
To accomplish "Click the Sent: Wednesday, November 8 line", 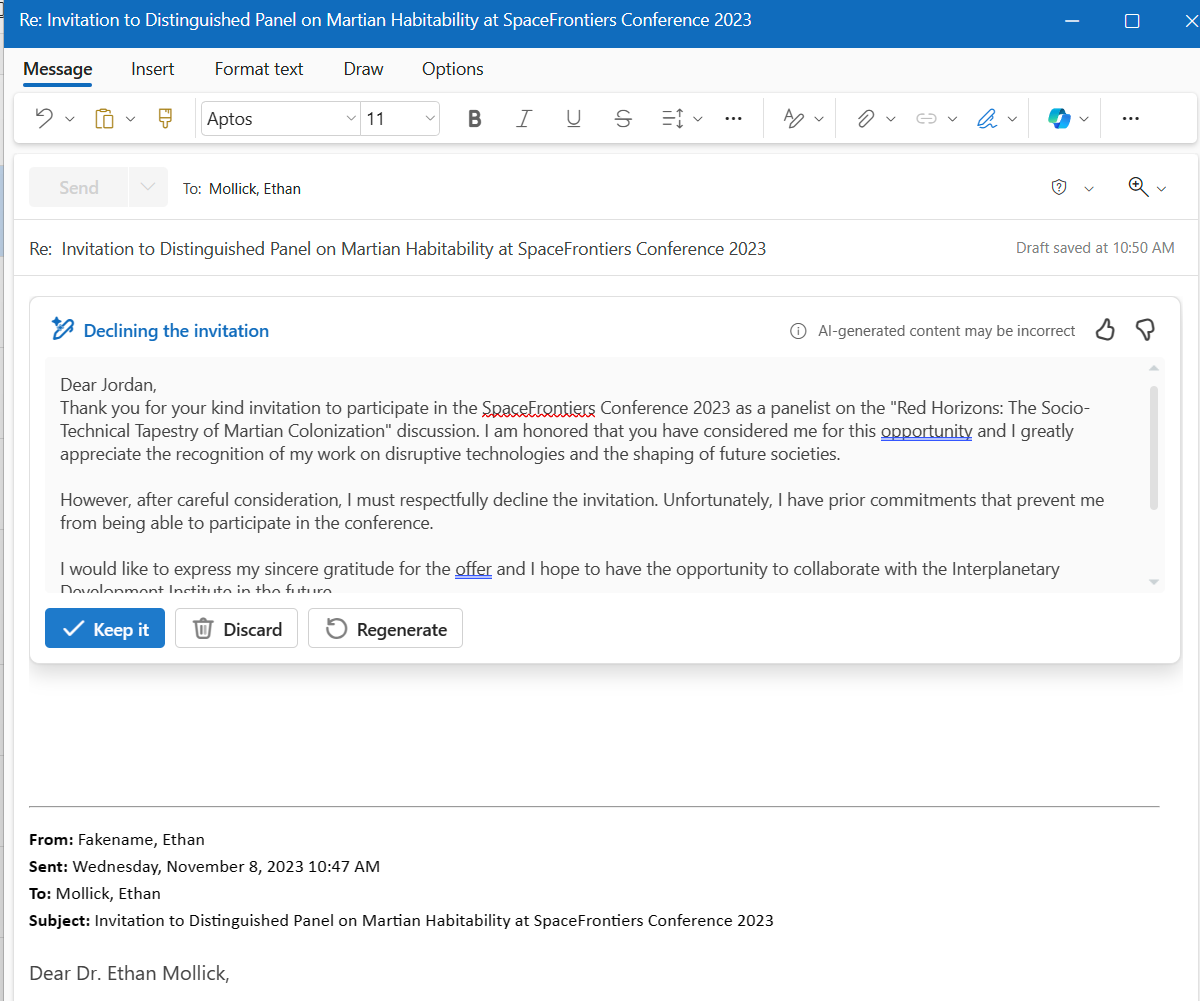I will (205, 866).
